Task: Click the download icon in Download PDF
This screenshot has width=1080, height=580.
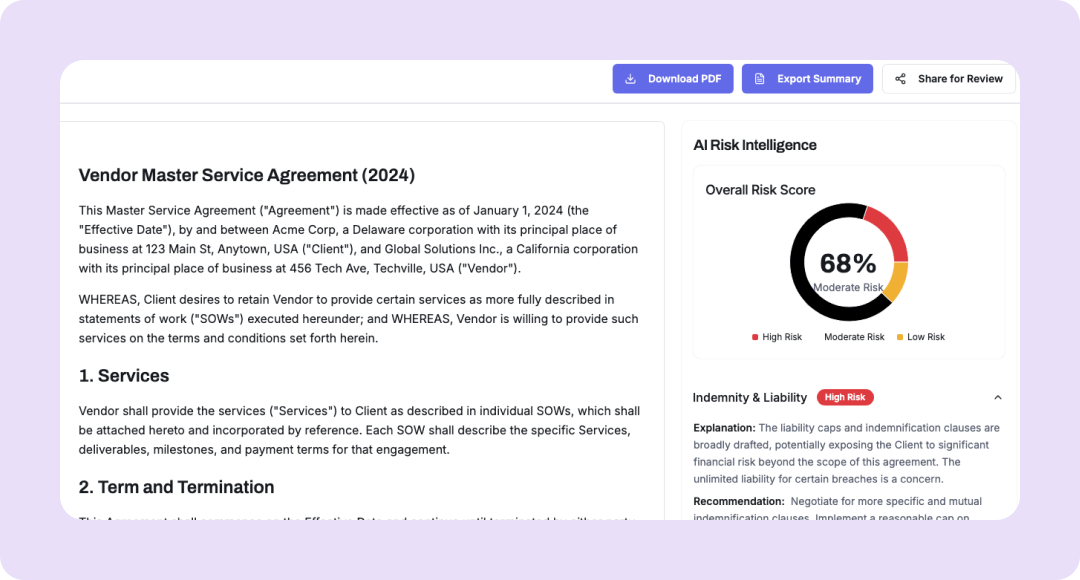Action: pyautogui.click(x=630, y=79)
